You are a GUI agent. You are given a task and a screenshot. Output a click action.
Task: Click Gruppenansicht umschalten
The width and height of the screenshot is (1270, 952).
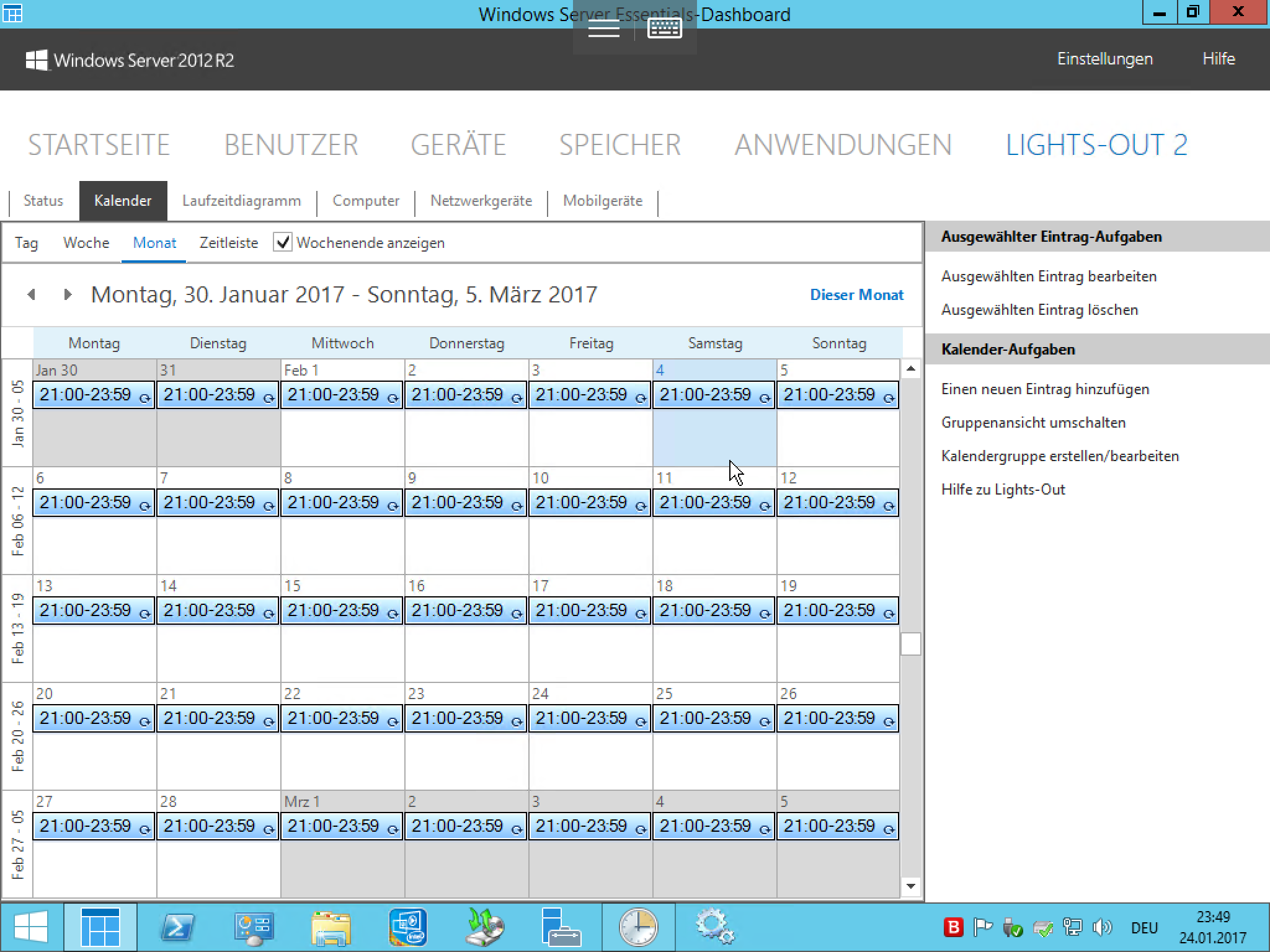pyautogui.click(x=1033, y=423)
